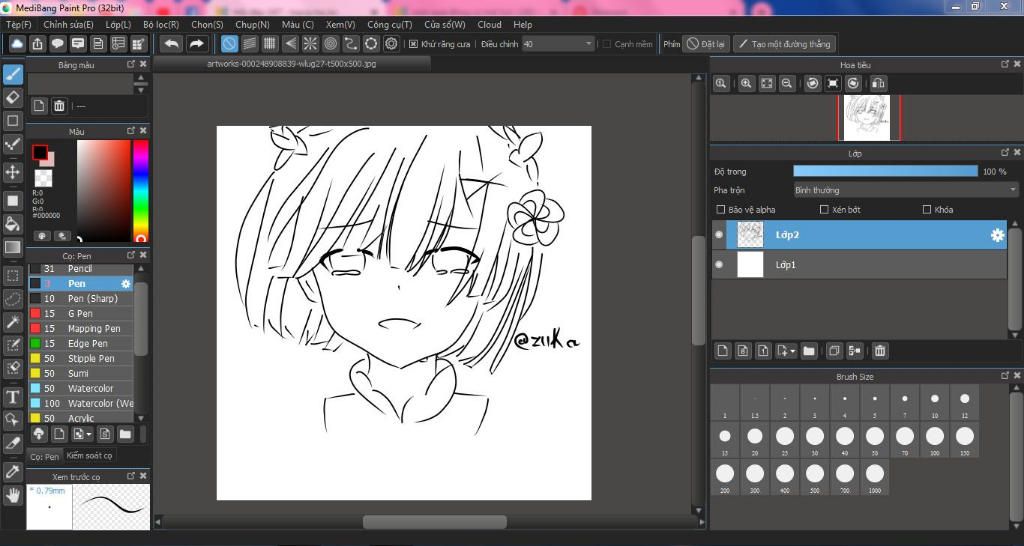Switch to the Kiểm soát cọ tab
The height and width of the screenshot is (546, 1024).
pos(89,456)
